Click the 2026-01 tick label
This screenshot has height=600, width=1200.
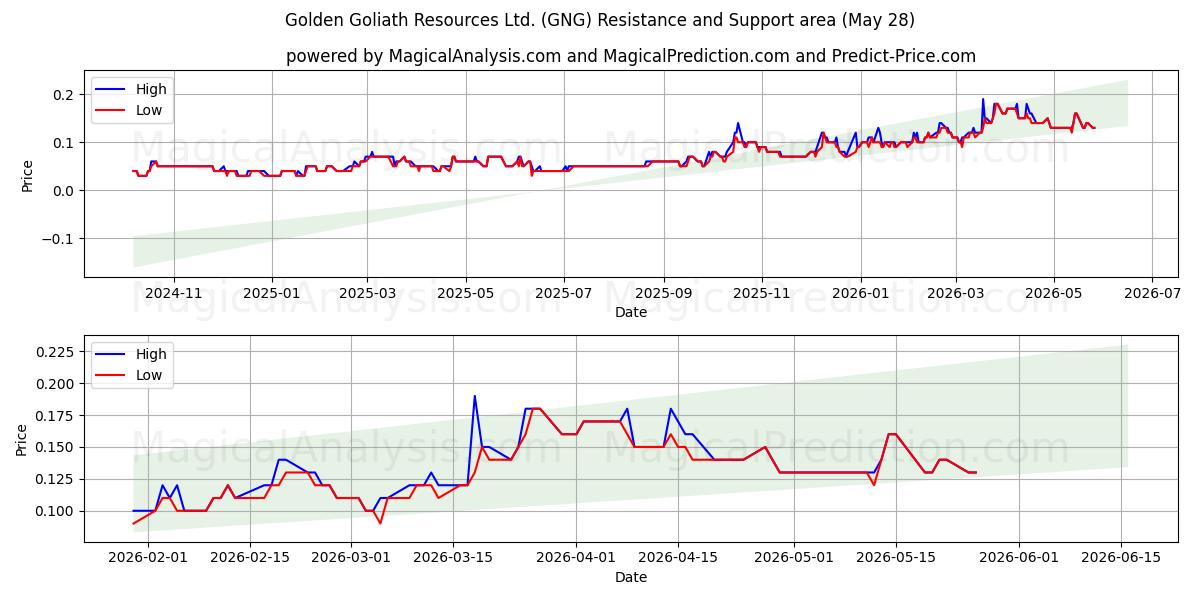[x=860, y=293]
